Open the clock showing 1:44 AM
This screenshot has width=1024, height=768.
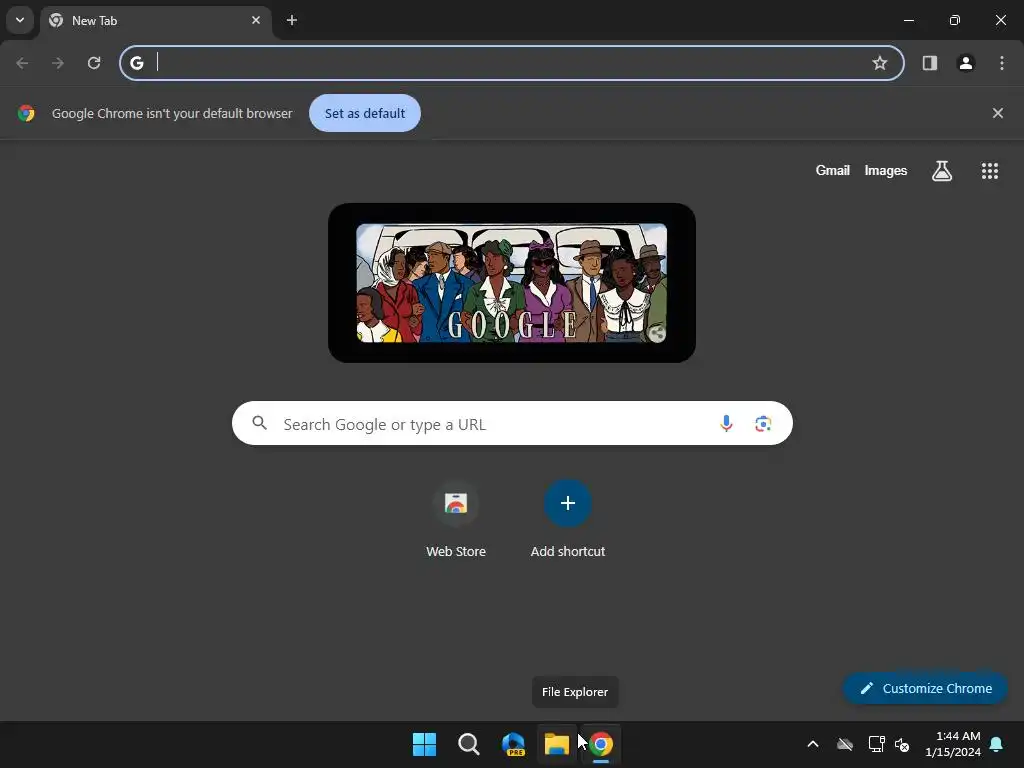[x=953, y=744]
